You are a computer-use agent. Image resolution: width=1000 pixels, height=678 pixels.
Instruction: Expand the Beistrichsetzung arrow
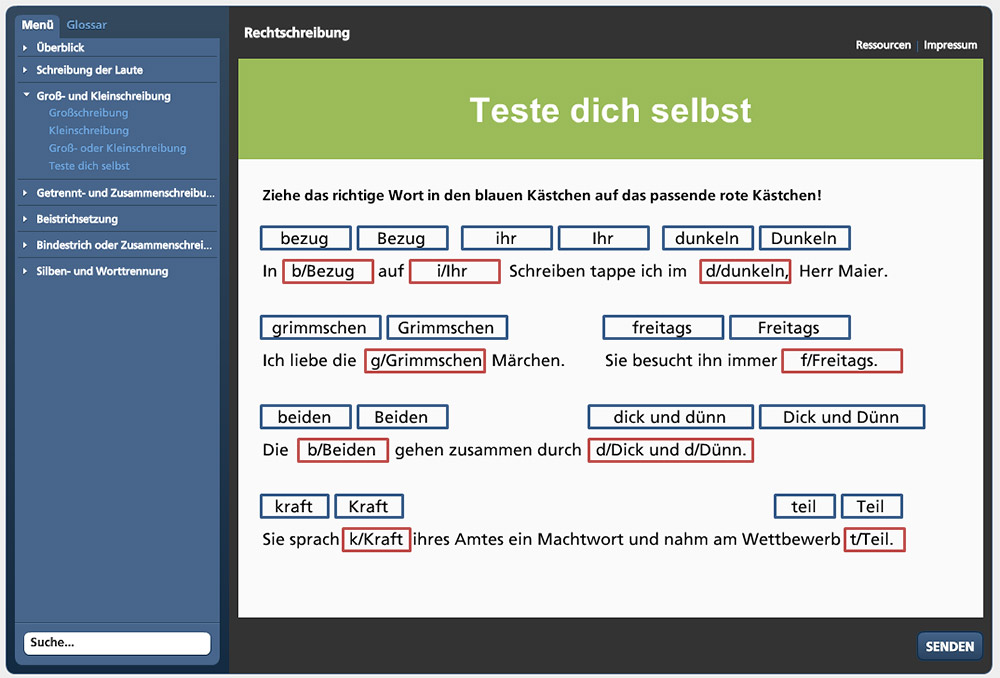tap(25, 219)
